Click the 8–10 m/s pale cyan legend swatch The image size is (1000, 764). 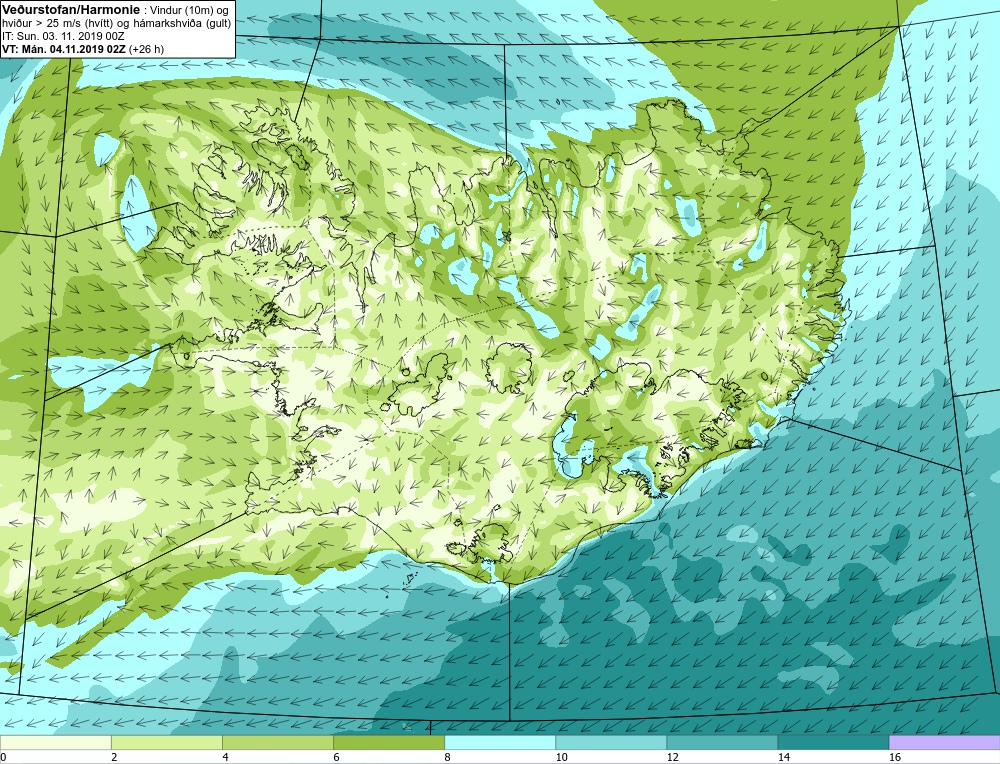pyautogui.click(x=500, y=742)
